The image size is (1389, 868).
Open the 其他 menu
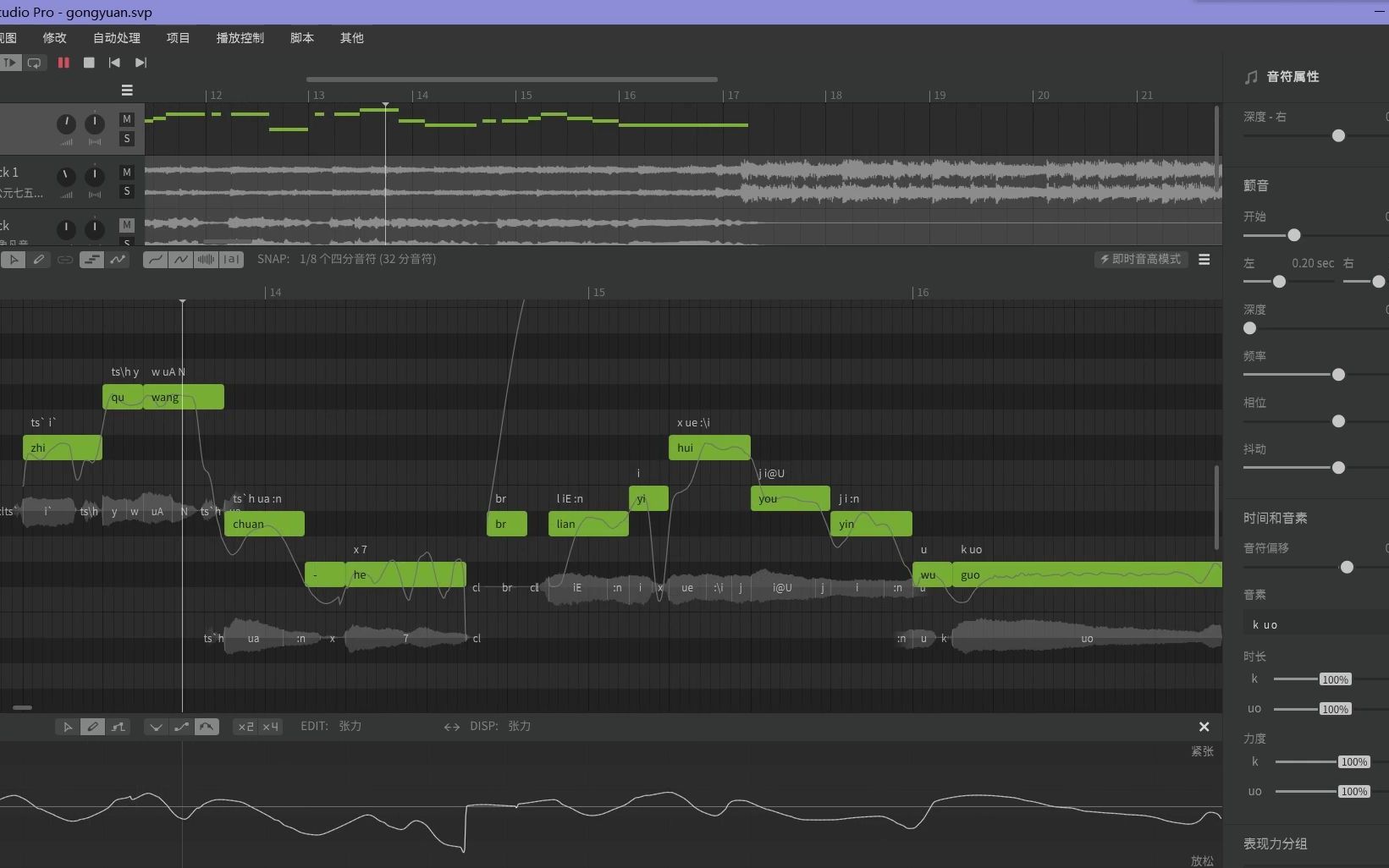pos(351,38)
